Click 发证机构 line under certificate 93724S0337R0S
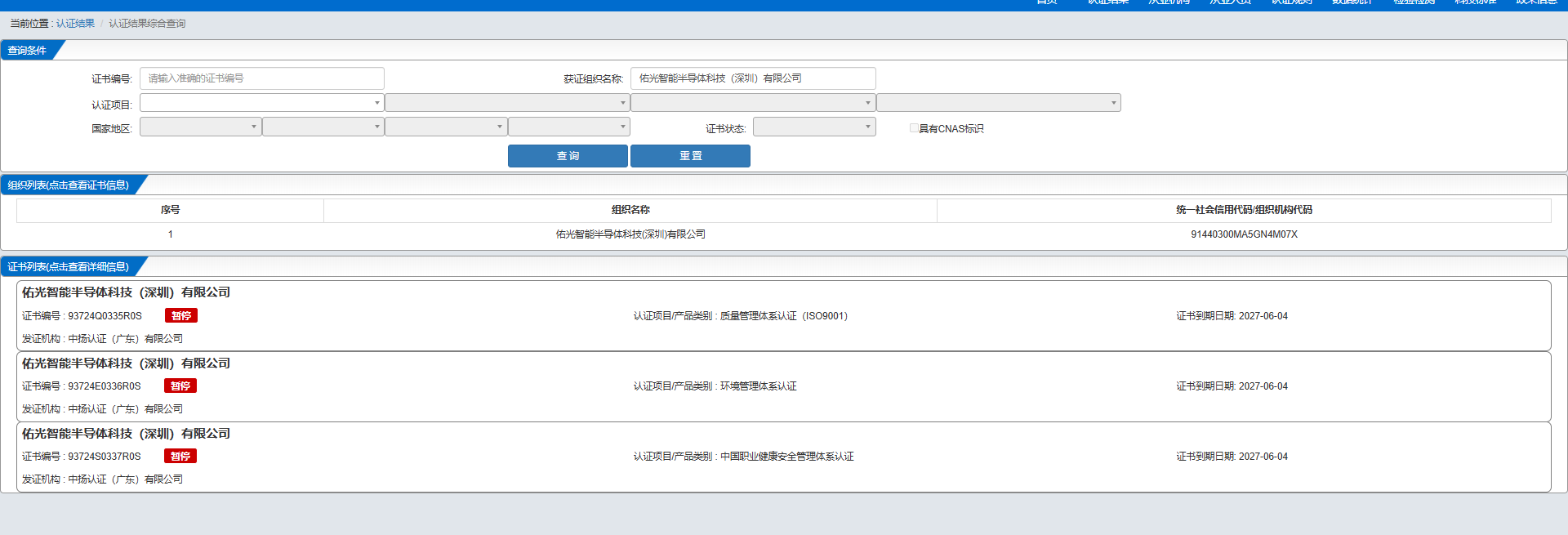Image resolution: width=1568 pixels, height=535 pixels. point(102,479)
